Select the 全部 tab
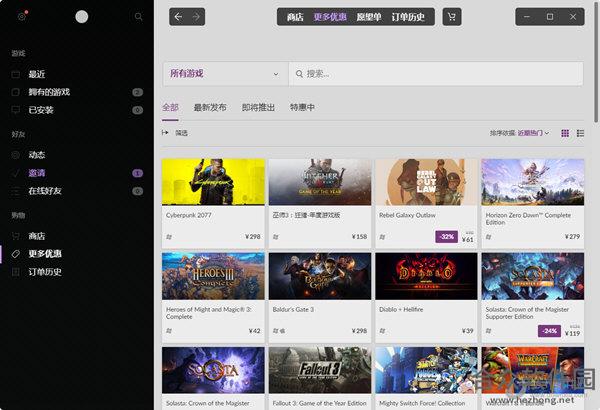 pos(170,108)
